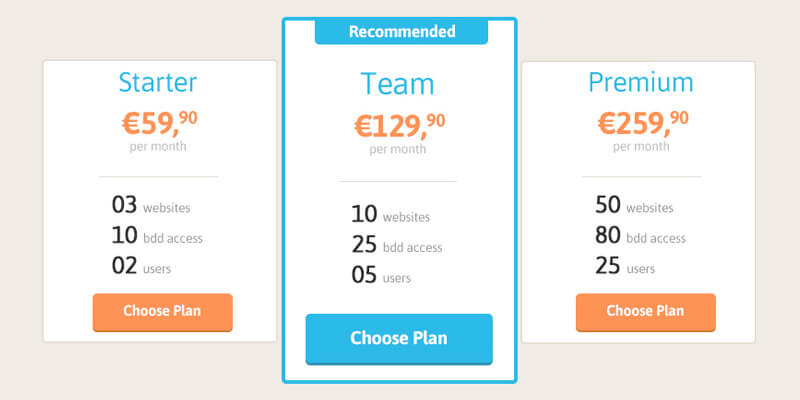The width and height of the screenshot is (800, 400).
Task: Click Choose Plan under Premium
Action: 645,311
